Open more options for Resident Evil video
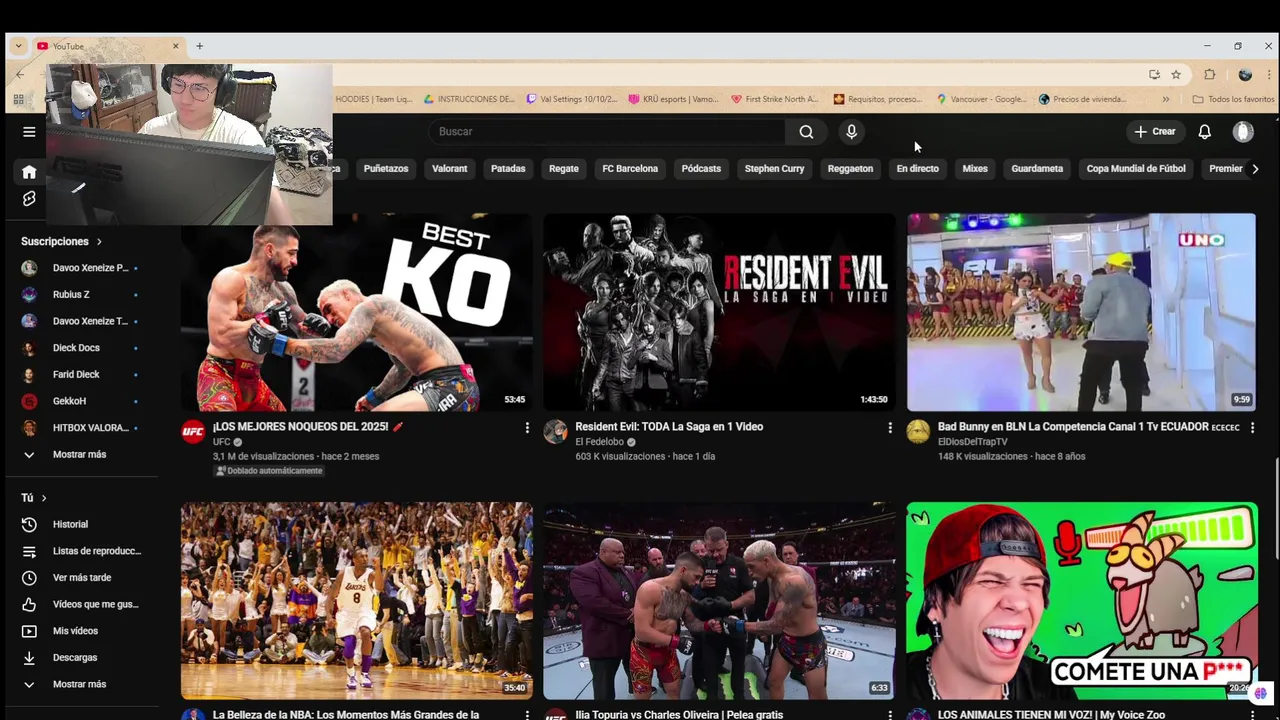Image resolution: width=1280 pixels, height=720 pixels. click(889, 428)
